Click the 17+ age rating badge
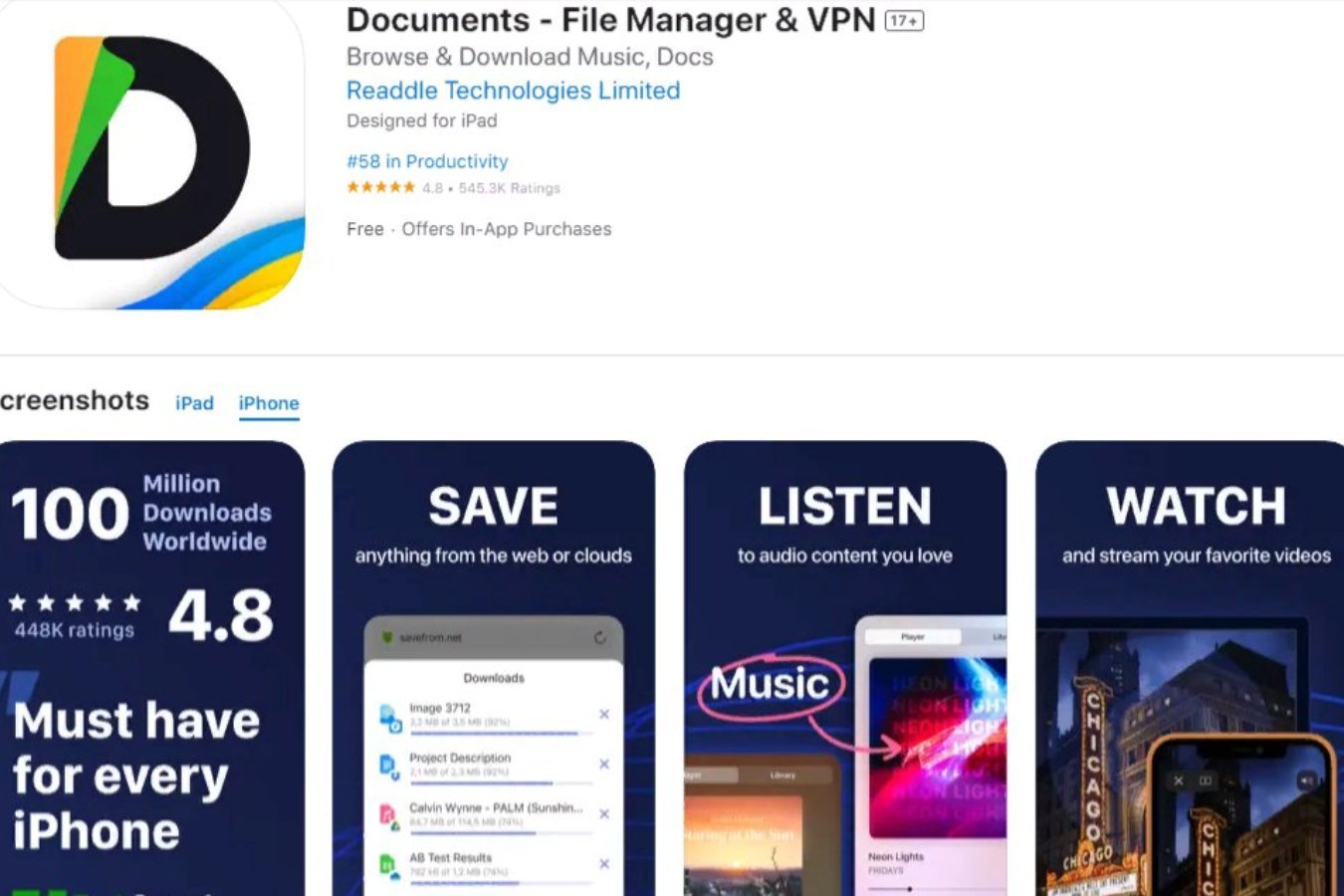Viewport: 1344px width, 896px height. point(904,21)
